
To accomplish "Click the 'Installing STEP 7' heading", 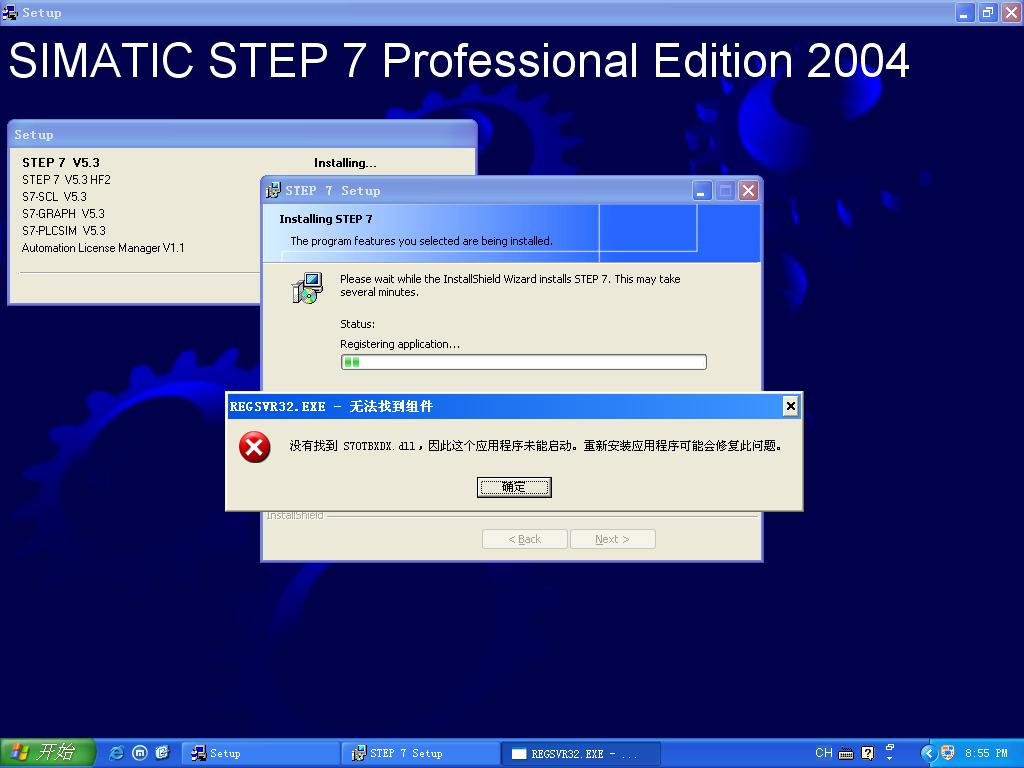I will 326,219.
